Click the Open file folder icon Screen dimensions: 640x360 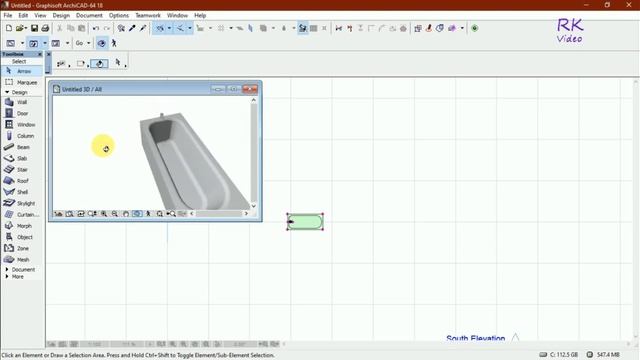(19, 28)
